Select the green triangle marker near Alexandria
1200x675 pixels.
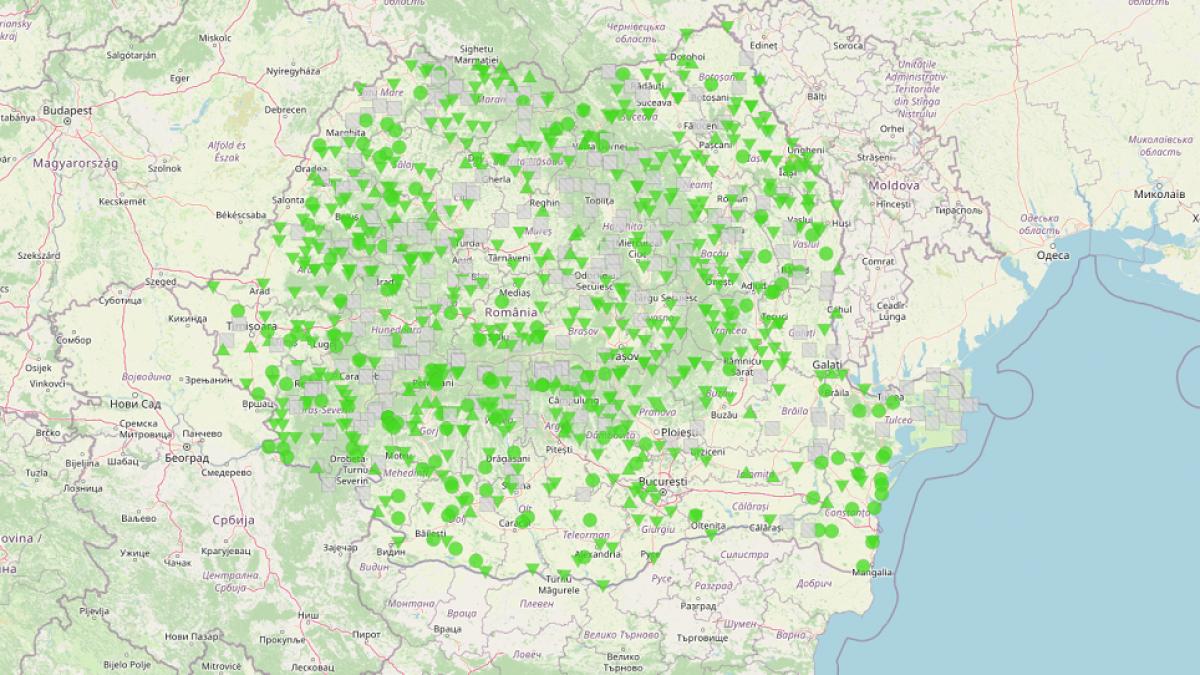pos(600,545)
